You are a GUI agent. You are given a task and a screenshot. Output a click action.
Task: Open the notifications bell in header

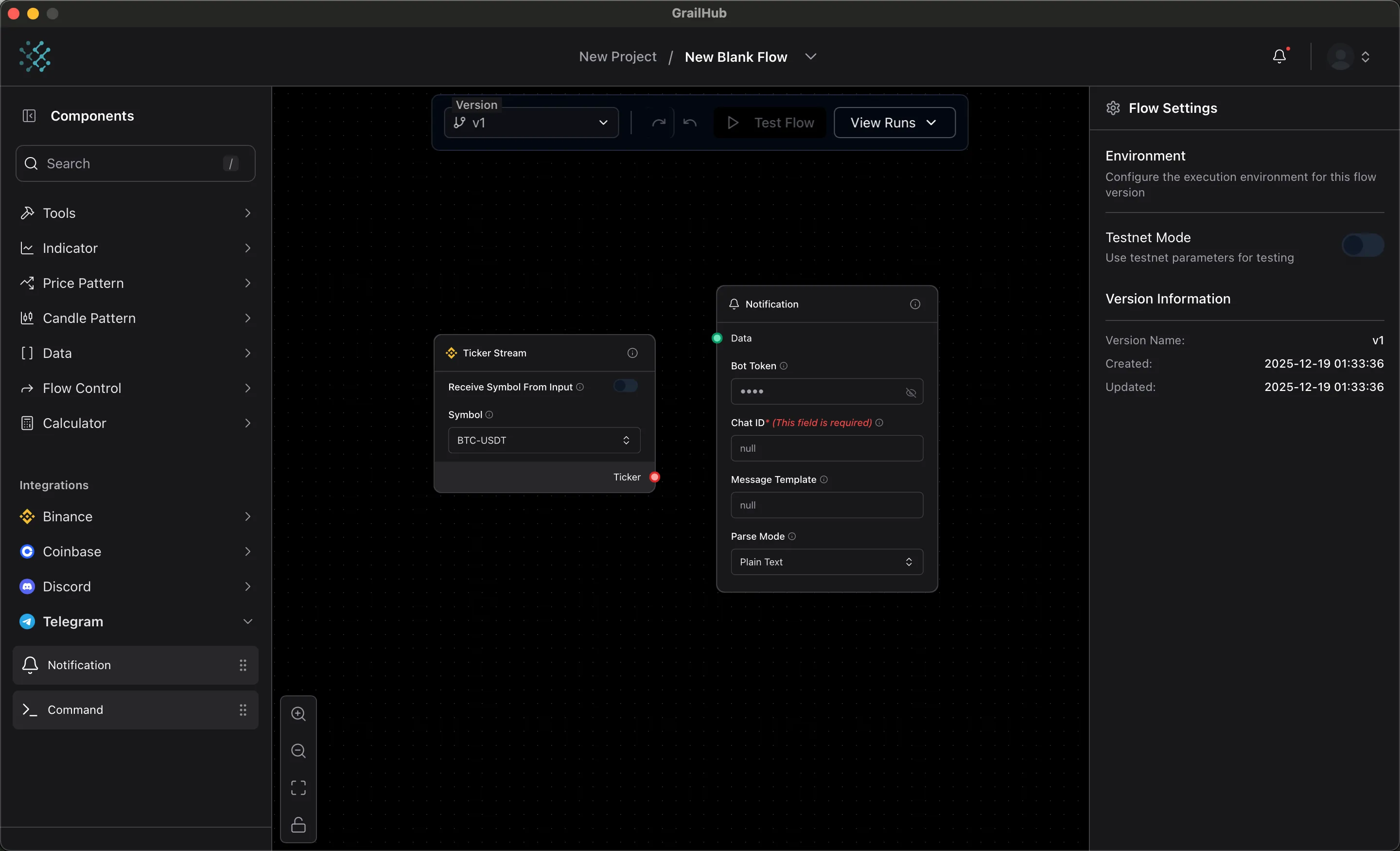(x=1279, y=56)
